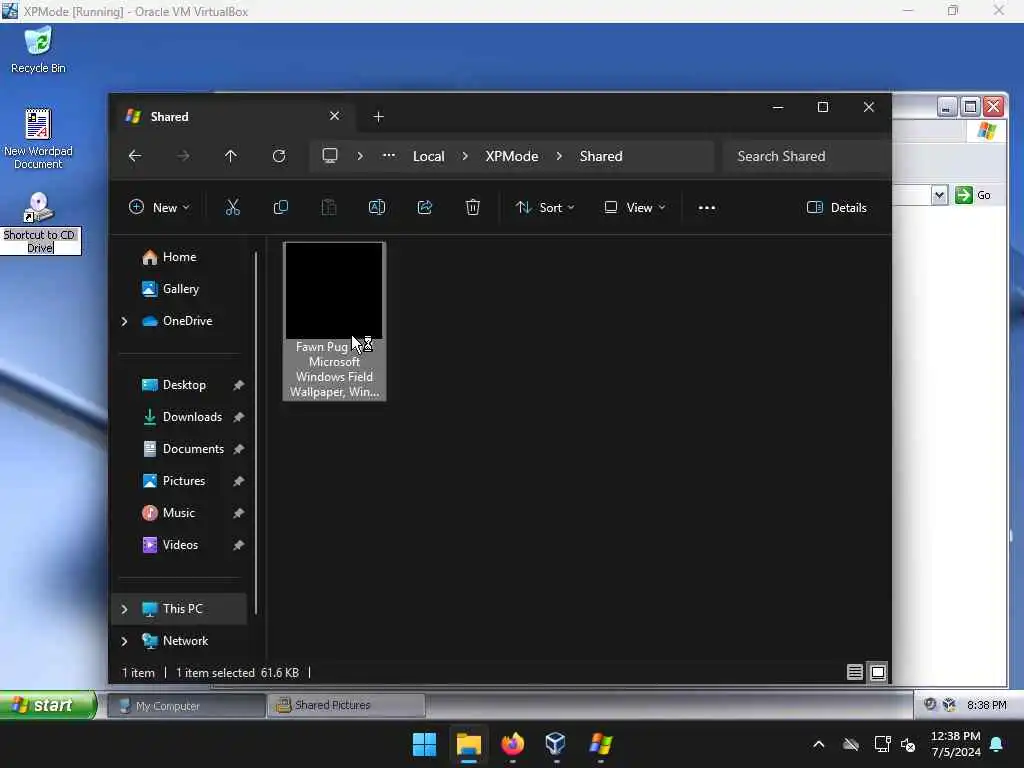This screenshot has height=768, width=1024.
Task: Open Downloads in navigation pane
Action: [x=182, y=417]
